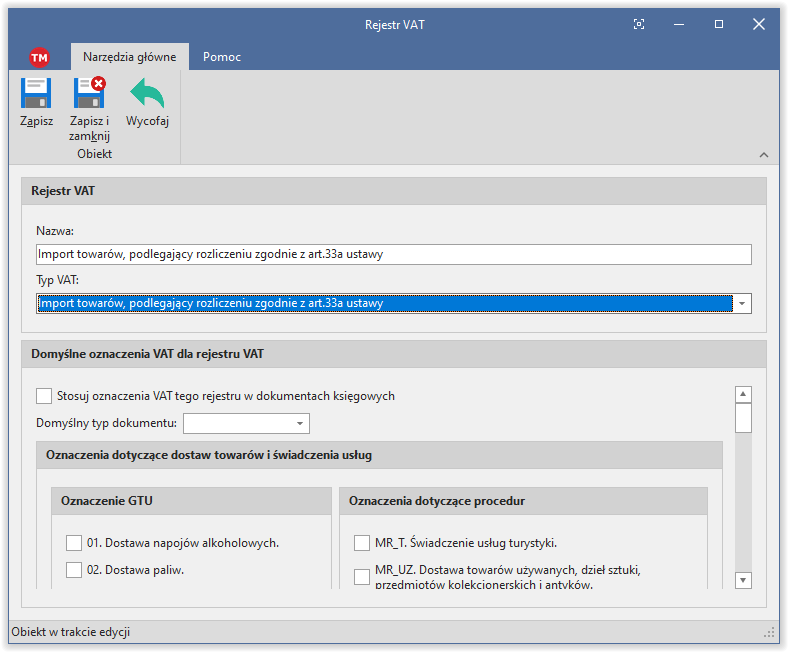788x652 pixels.
Task: Check 02. Dostawa paliw option
Action: 74,570
